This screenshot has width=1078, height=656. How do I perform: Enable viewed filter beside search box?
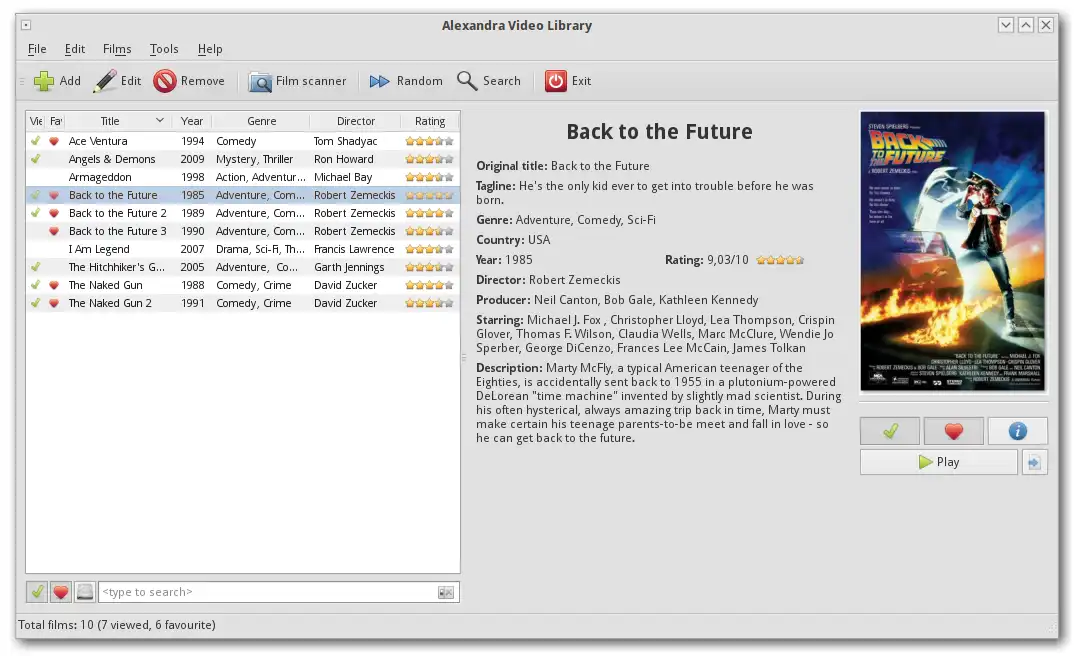pos(37,592)
